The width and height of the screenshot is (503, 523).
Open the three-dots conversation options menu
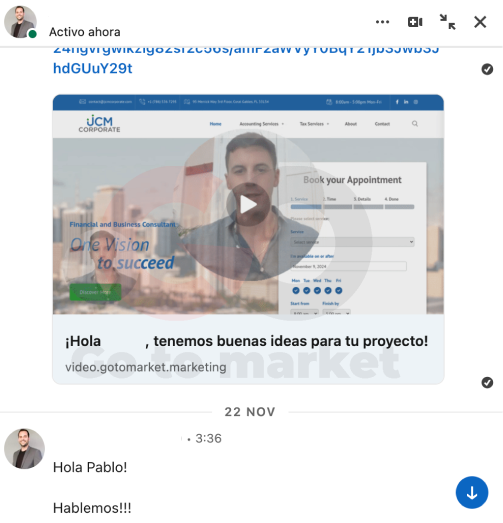pyautogui.click(x=382, y=22)
